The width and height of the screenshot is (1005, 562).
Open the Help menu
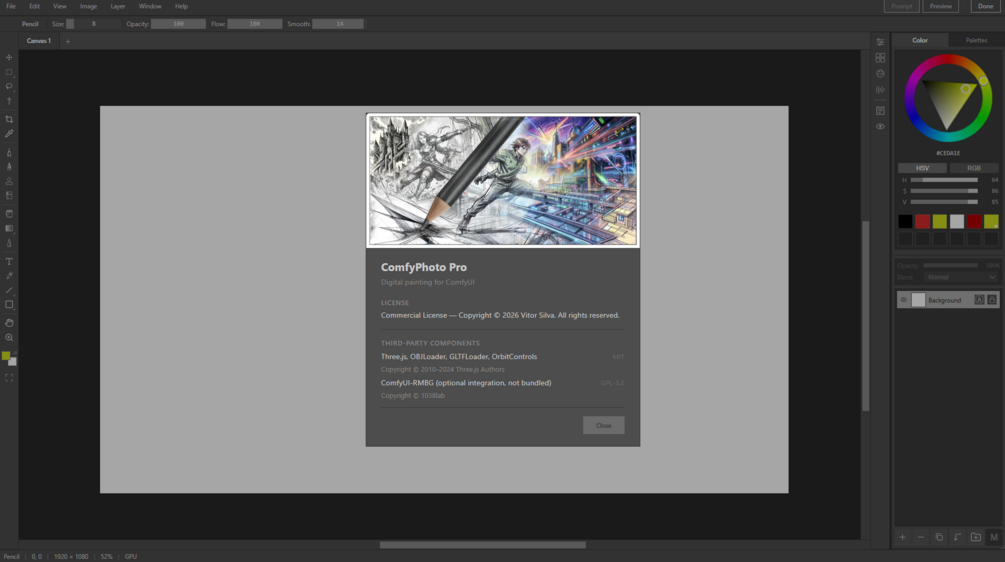pos(181,6)
